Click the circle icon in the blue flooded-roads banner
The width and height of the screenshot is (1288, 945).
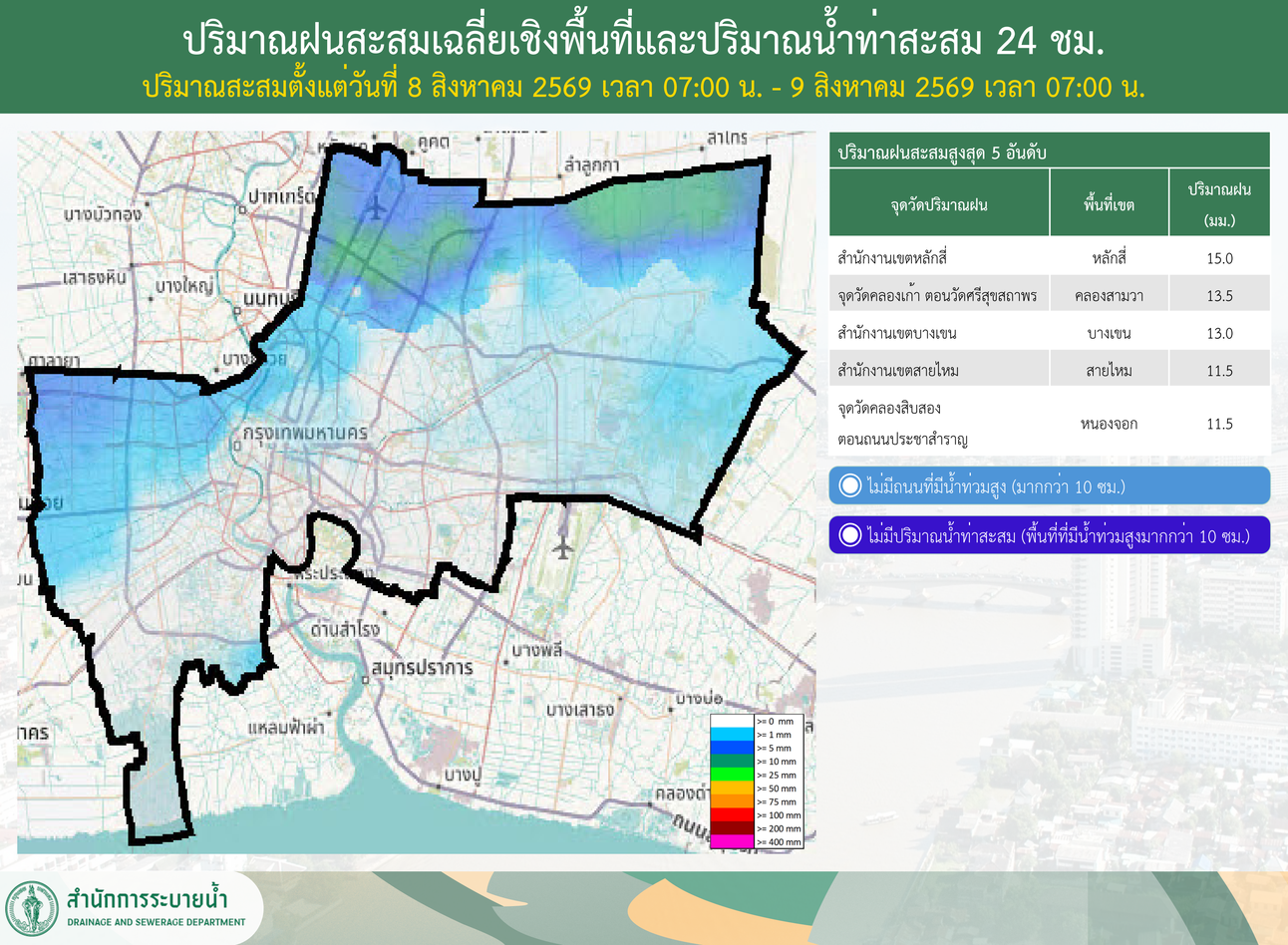(850, 485)
